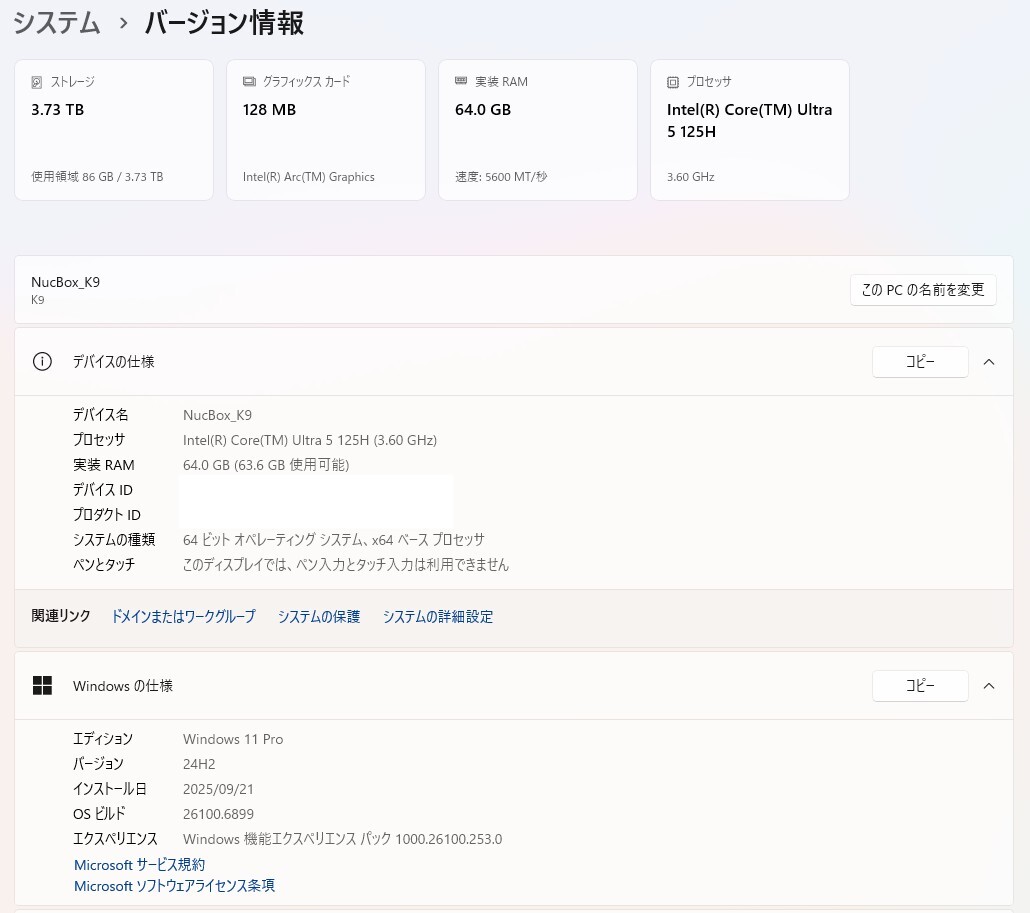The height and width of the screenshot is (913, 1030).
Task: Open the 実装 RAM 64.0 GB card
Action: point(537,130)
